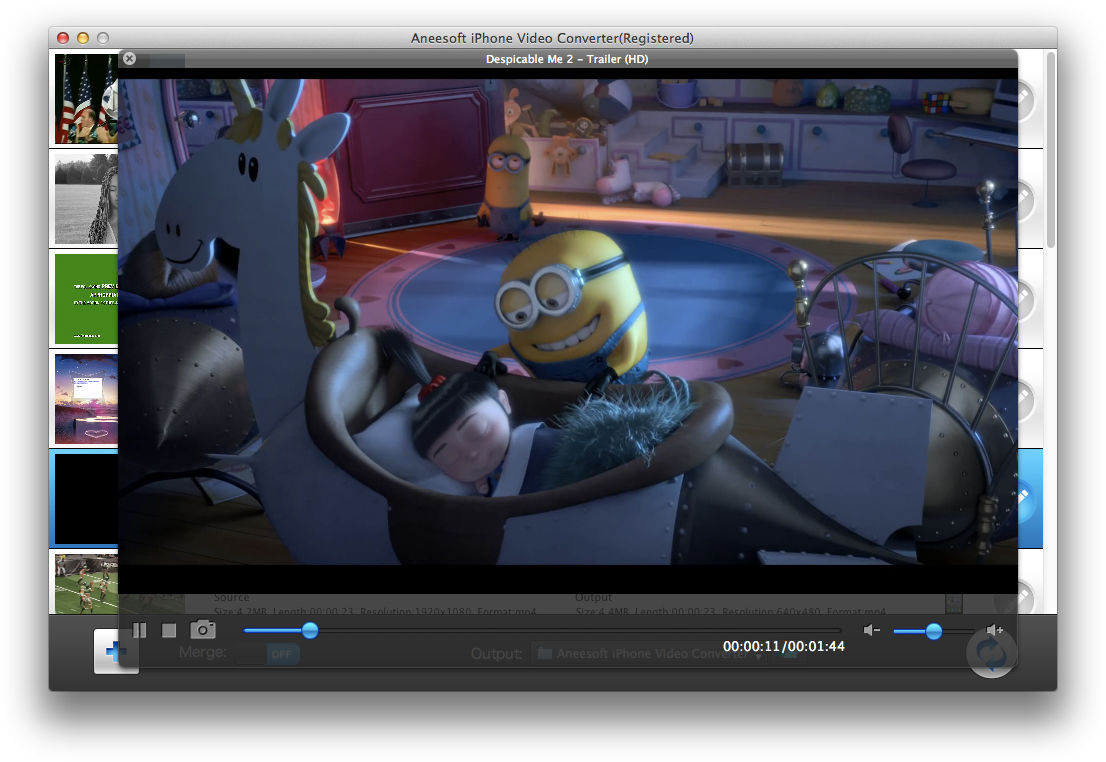The height and width of the screenshot is (762, 1106).
Task: Click the playback seek bar handle
Action: point(310,630)
